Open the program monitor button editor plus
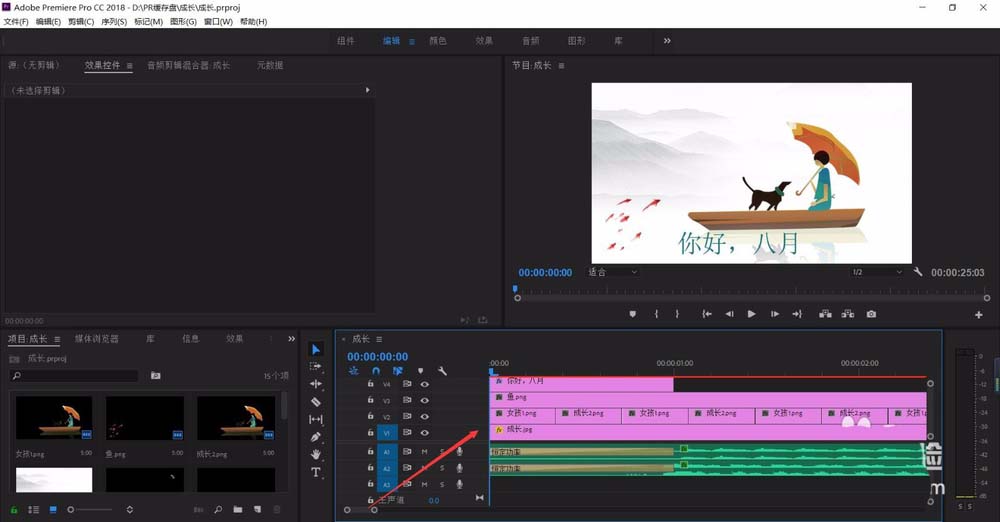Image resolution: width=1000 pixels, height=522 pixels. pyautogui.click(x=978, y=315)
